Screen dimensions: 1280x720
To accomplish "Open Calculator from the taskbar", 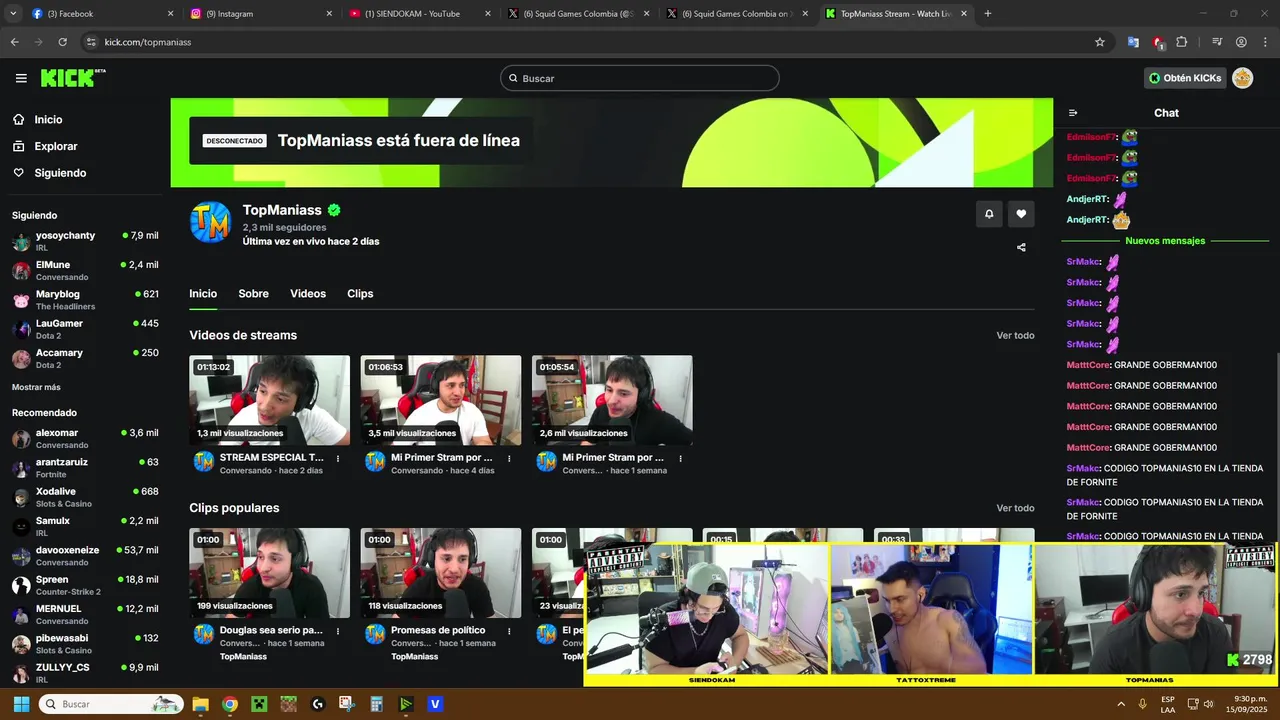I will [376, 704].
